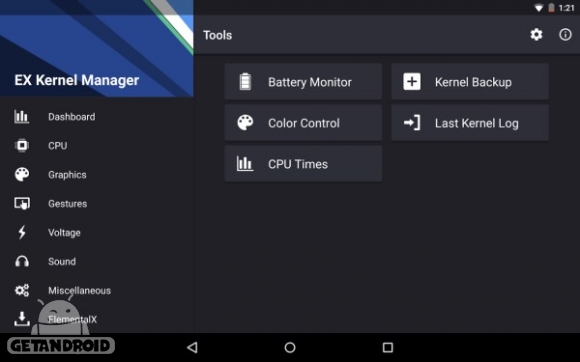
Task: Open the Gestures menu item
Action: click(97, 203)
